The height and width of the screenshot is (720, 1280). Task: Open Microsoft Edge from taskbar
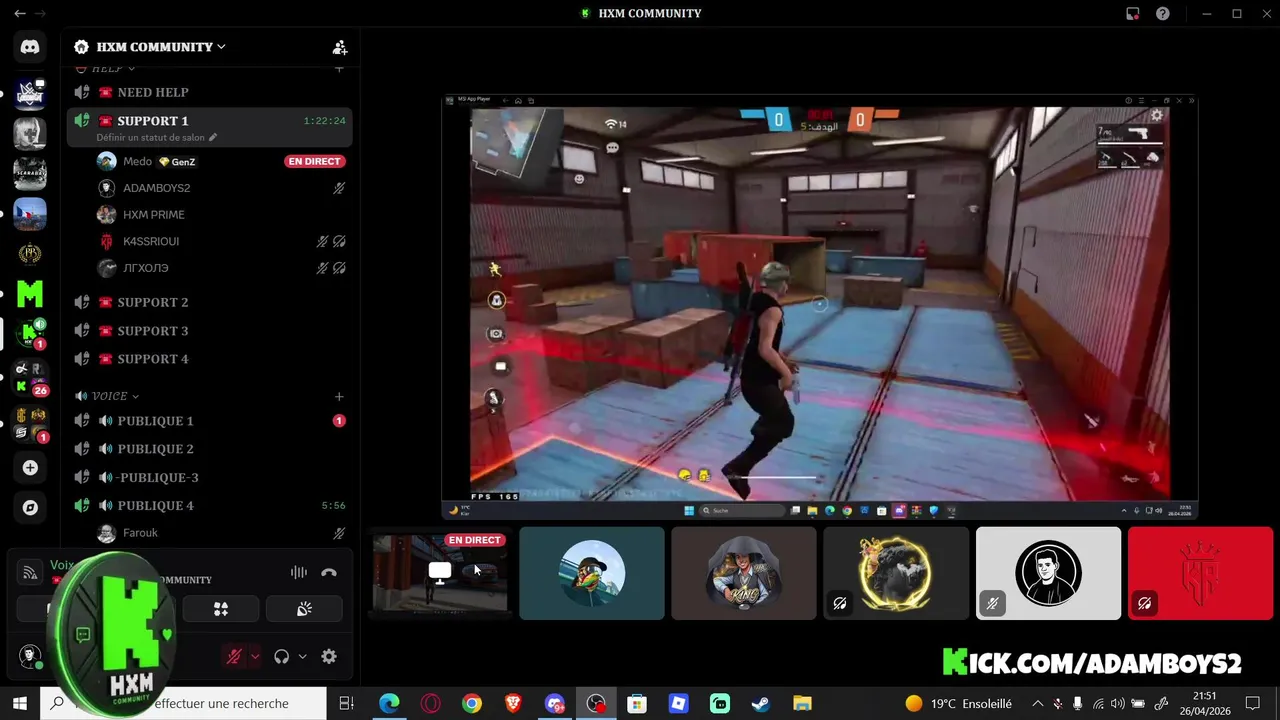pos(389,703)
